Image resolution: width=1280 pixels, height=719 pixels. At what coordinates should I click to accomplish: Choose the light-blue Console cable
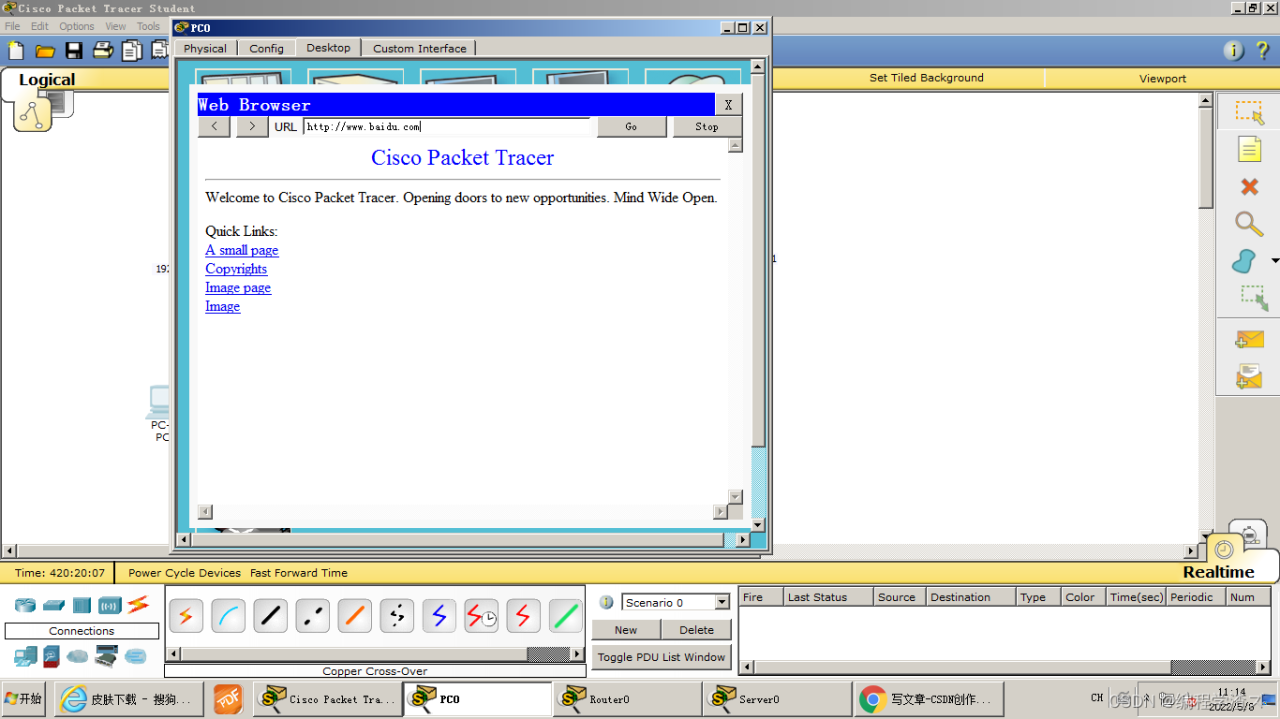(x=228, y=616)
